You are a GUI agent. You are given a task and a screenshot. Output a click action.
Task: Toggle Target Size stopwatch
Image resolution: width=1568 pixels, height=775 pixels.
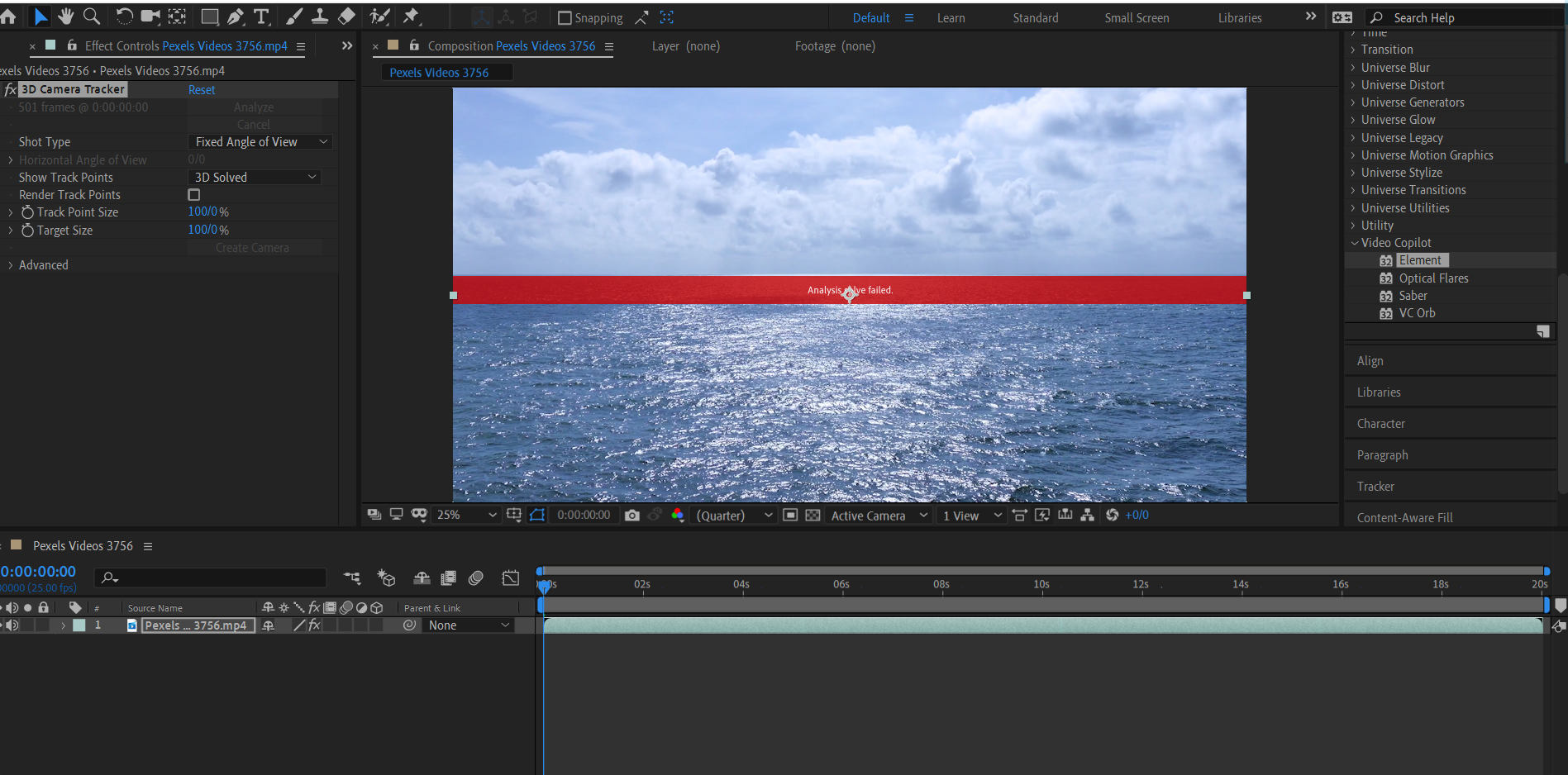27,231
